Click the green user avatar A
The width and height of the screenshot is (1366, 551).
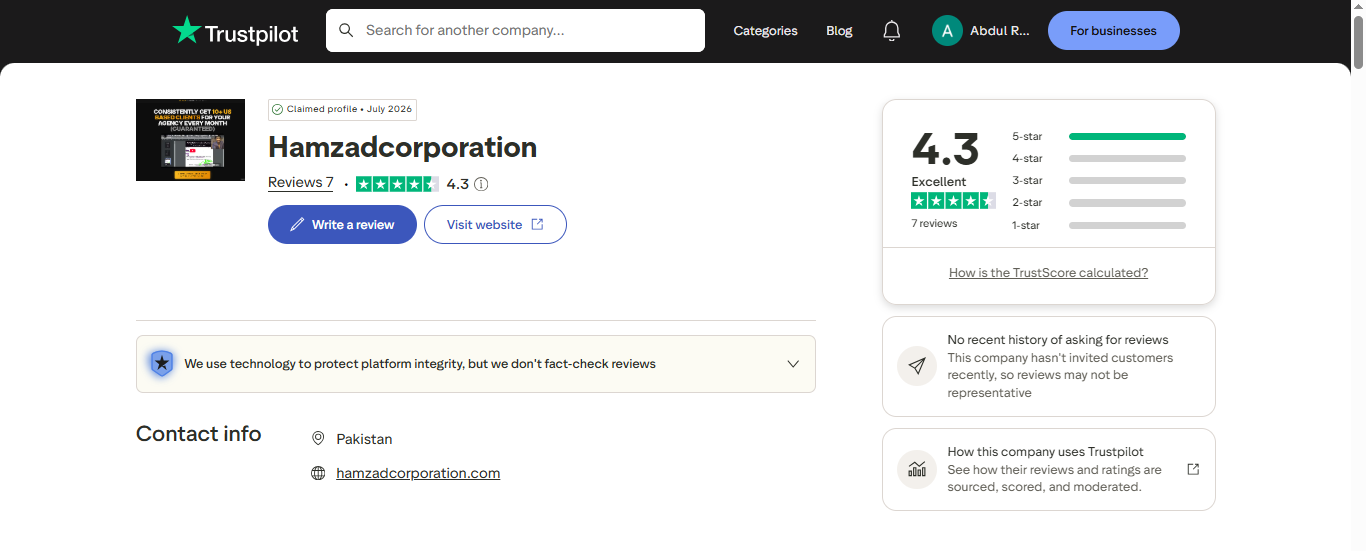click(947, 31)
